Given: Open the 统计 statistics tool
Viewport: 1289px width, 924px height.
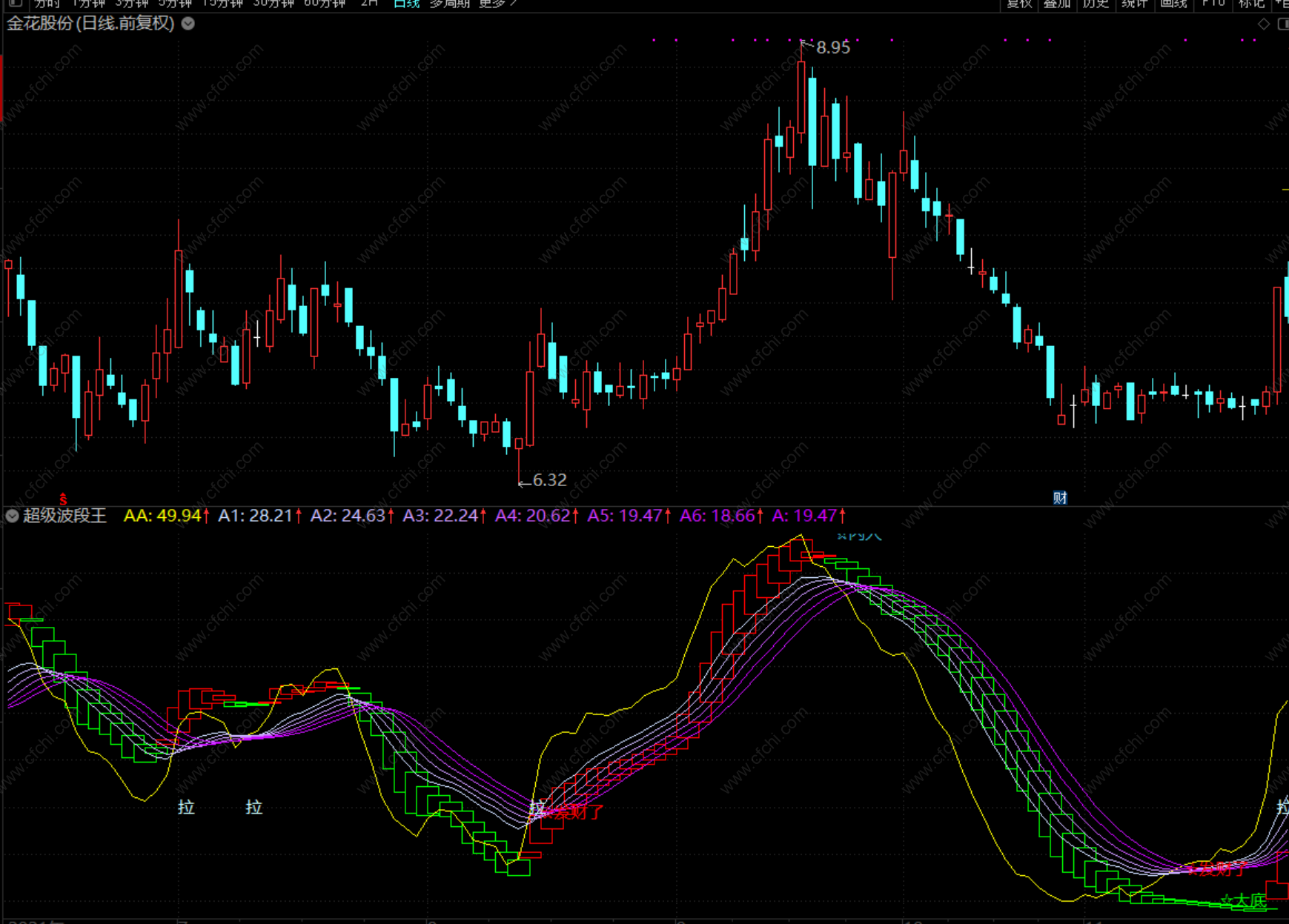Looking at the screenshot, I should click(1134, 4).
